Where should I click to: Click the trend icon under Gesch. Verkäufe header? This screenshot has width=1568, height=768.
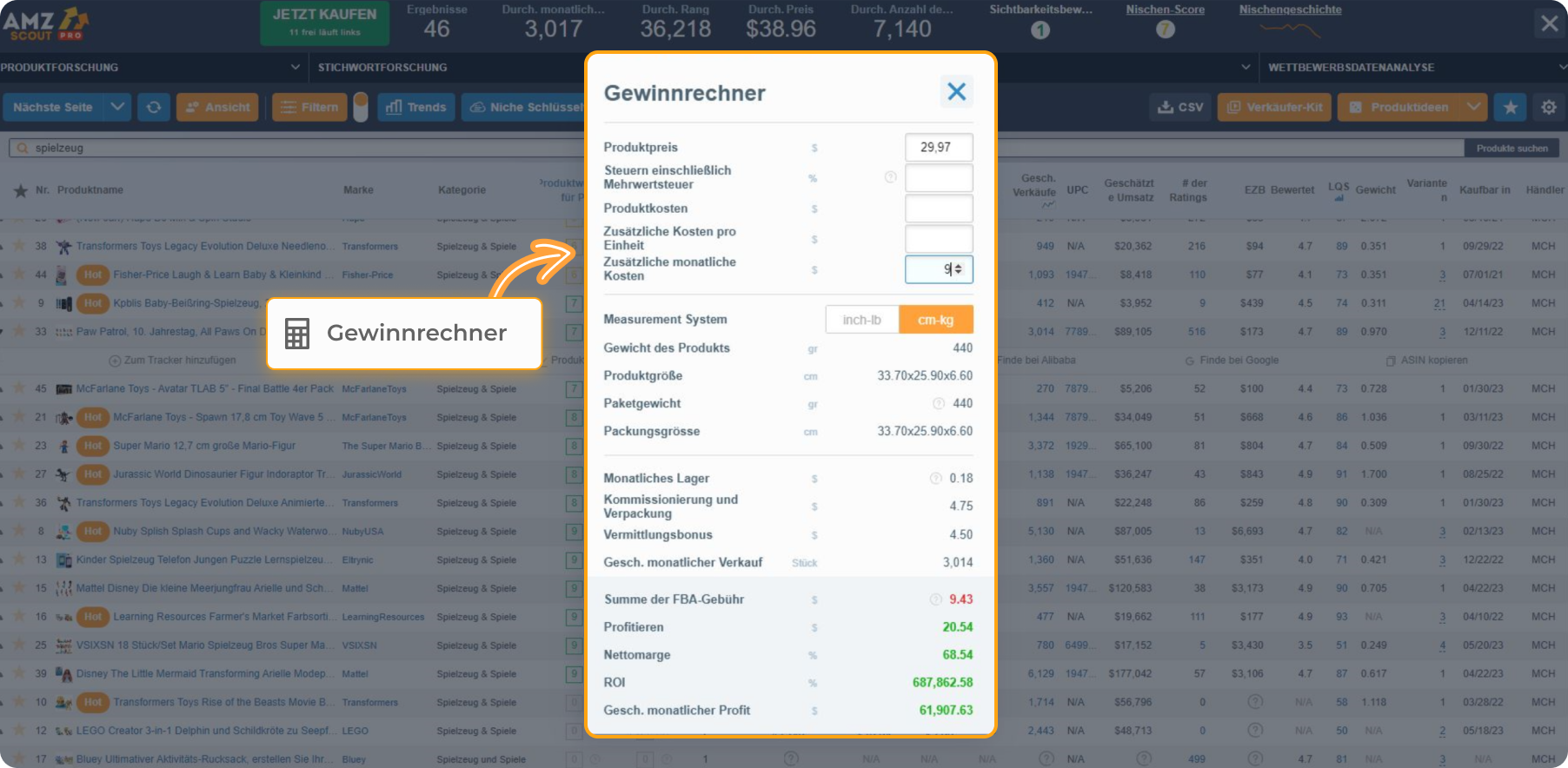[1048, 205]
